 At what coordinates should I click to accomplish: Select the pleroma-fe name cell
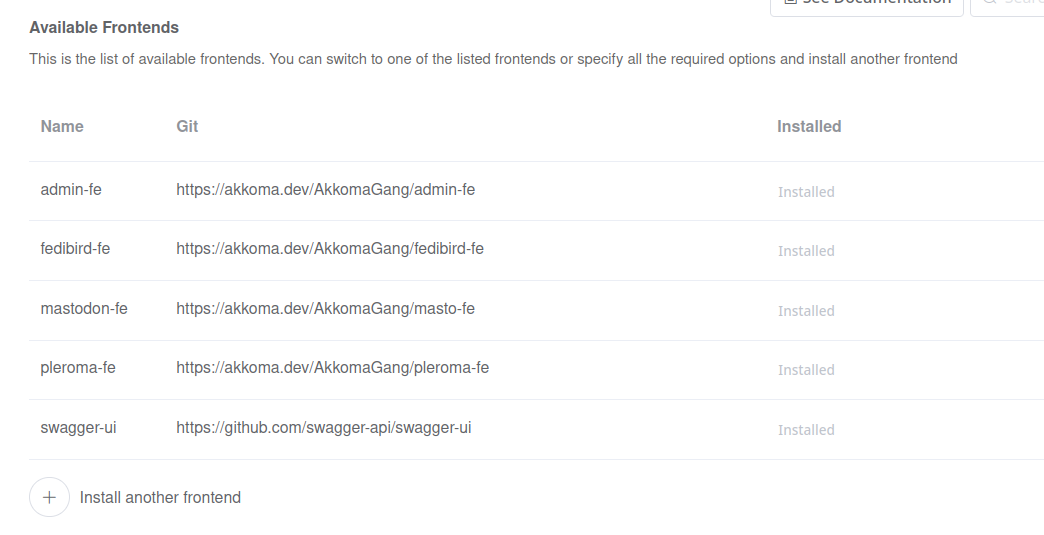pyautogui.click(x=78, y=367)
